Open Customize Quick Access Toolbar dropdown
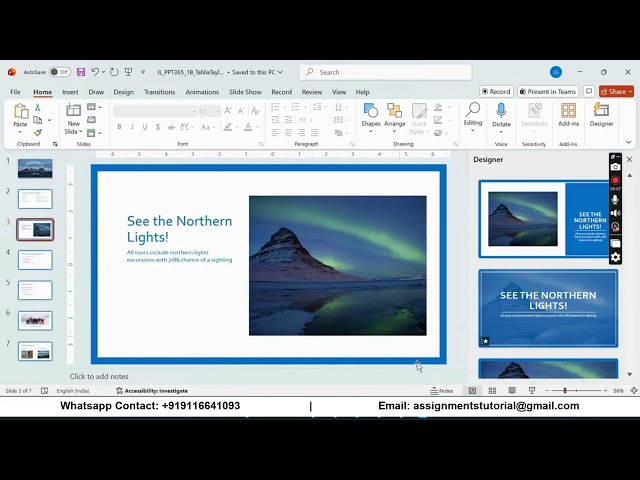 pos(143,72)
